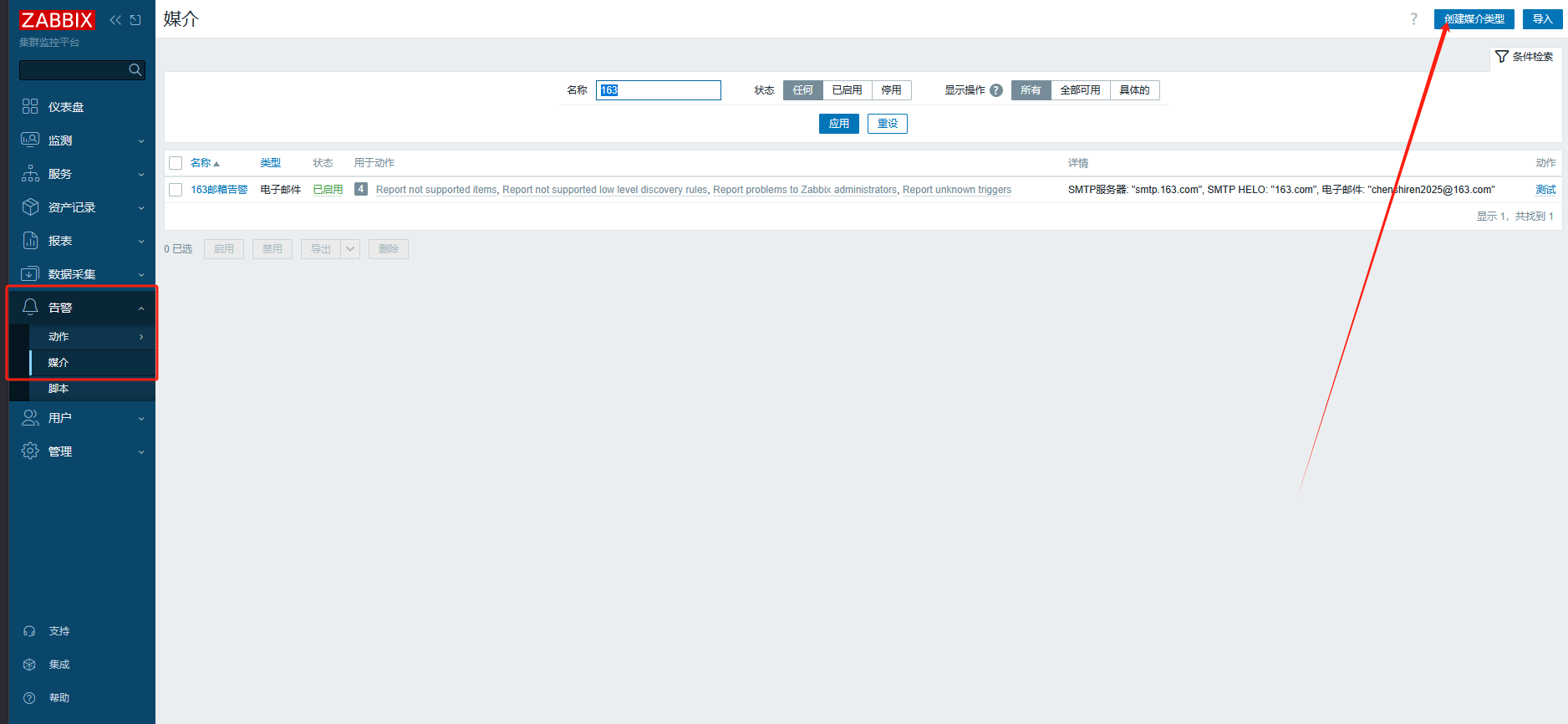Open Report problems to Zabbix administrators link
The height and width of the screenshot is (724, 1568).
pyautogui.click(x=805, y=190)
